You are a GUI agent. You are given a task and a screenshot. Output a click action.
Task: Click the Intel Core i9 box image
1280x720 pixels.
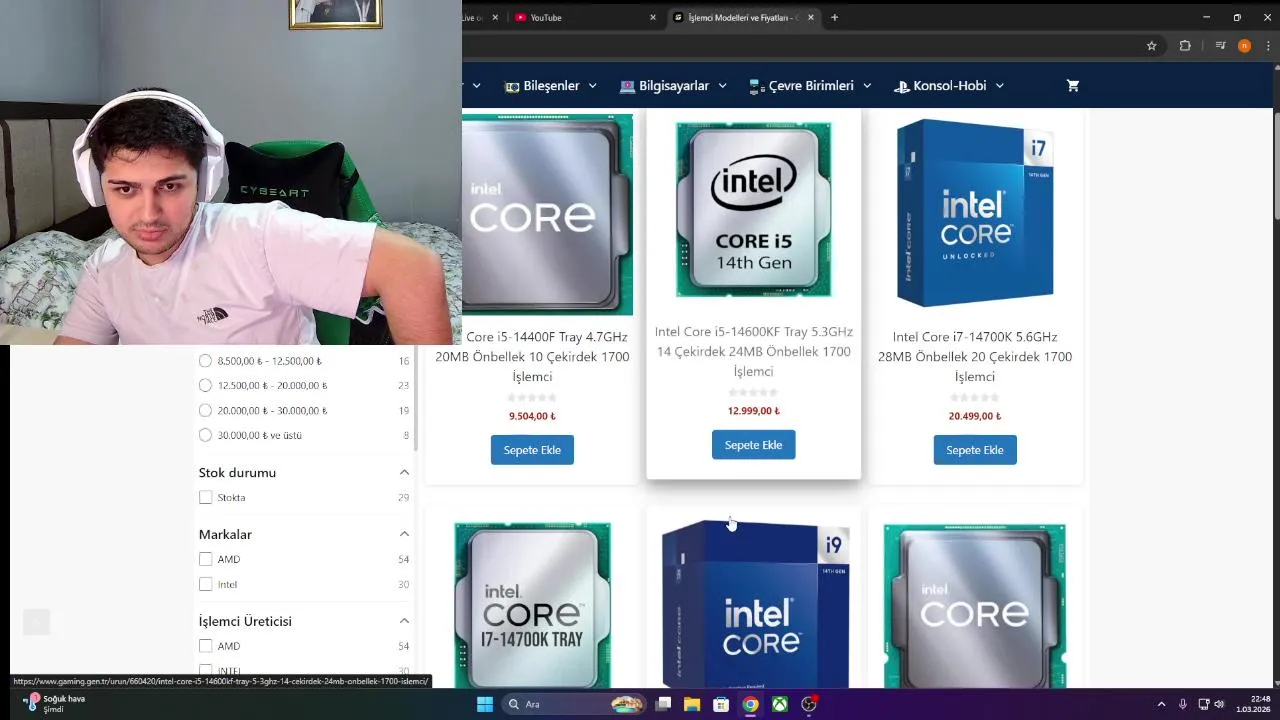pos(754,603)
